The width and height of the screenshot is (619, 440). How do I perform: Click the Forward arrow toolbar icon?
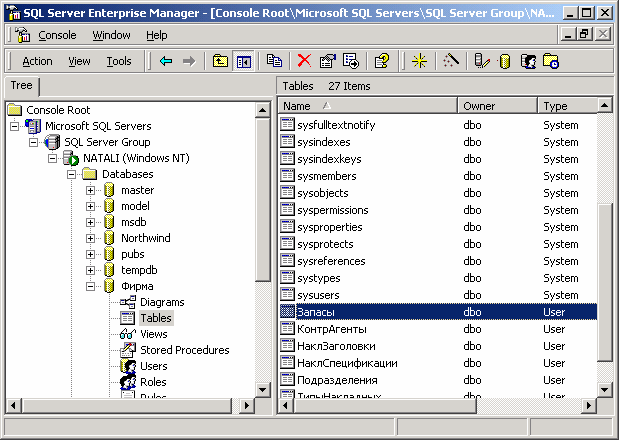[189, 61]
